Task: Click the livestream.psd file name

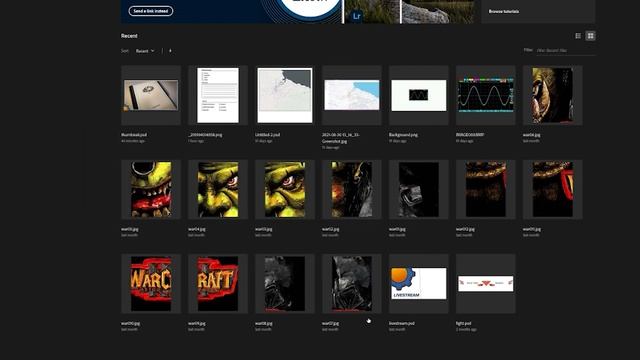Action: pyautogui.click(x=402, y=323)
